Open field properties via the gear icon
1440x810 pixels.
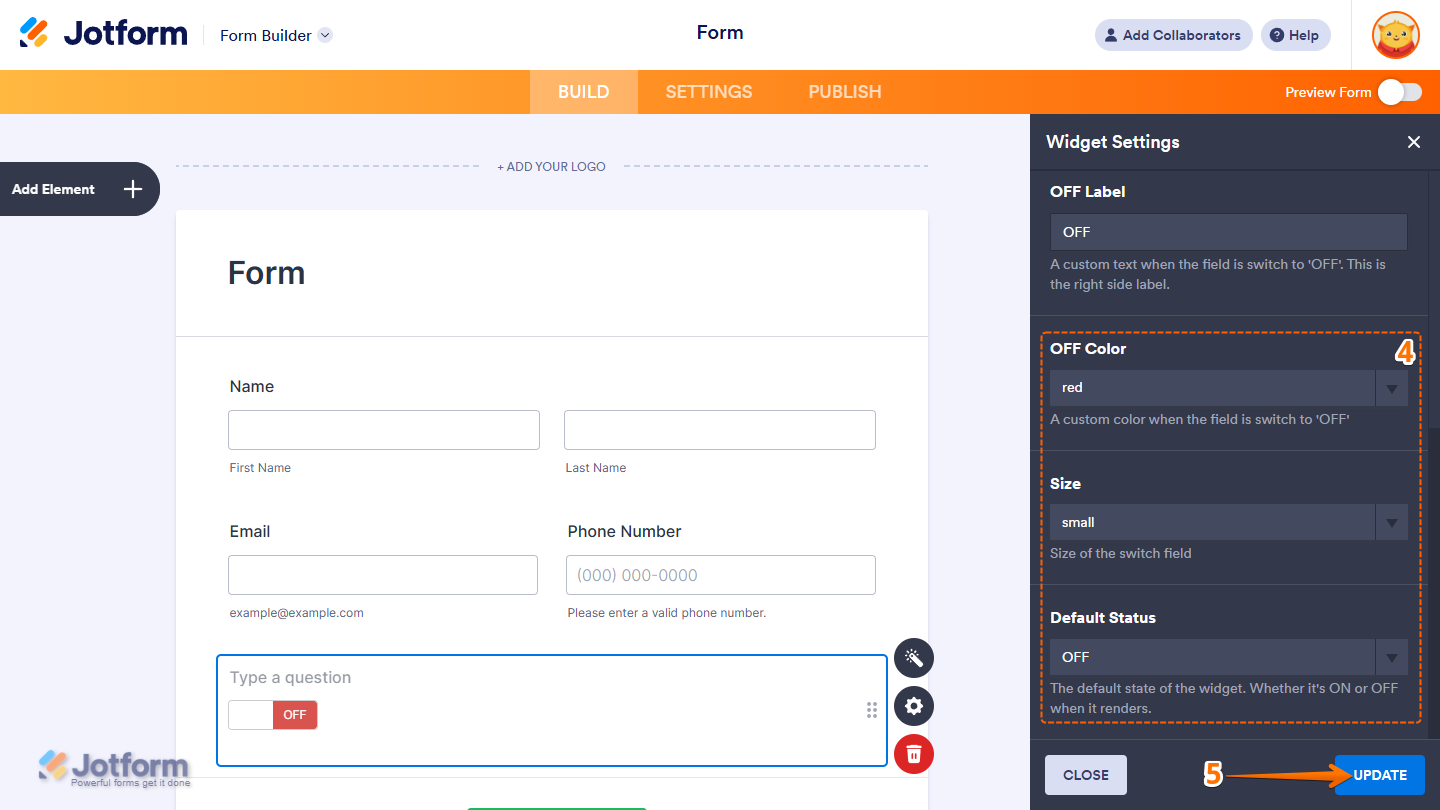click(913, 706)
